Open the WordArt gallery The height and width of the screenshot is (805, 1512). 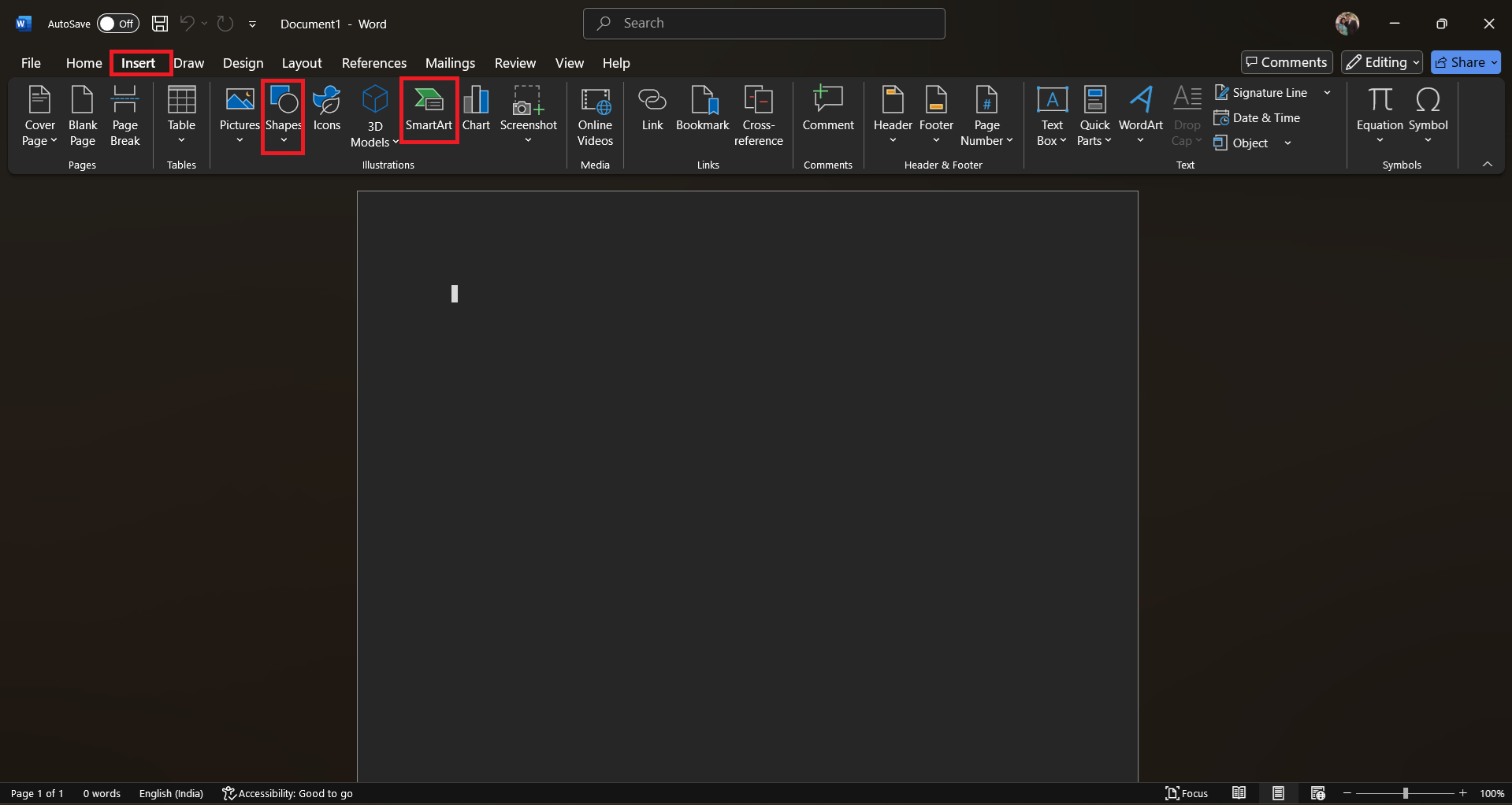click(x=1140, y=116)
